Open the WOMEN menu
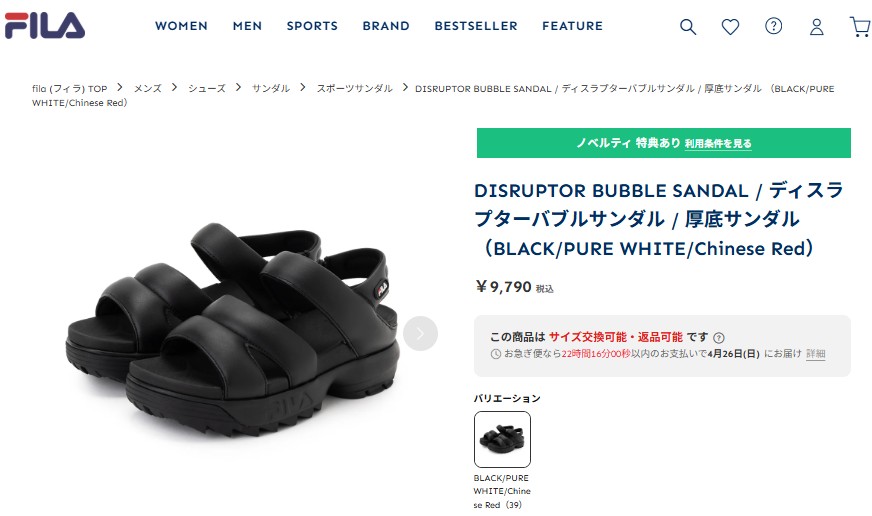The width and height of the screenshot is (872, 516). (x=181, y=26)
